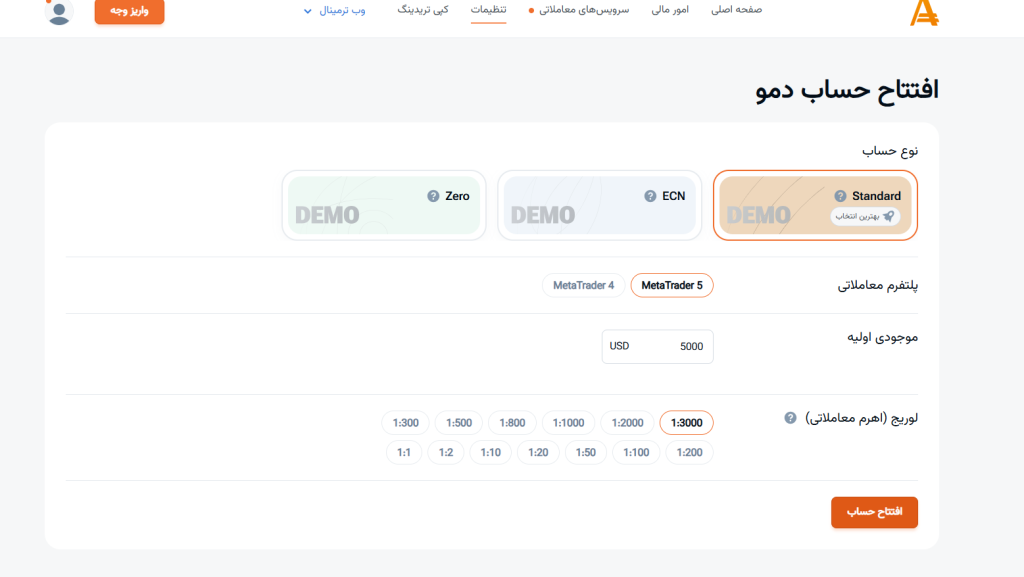
Task: Select the Zero demo account card
Action: coord(384,205)
